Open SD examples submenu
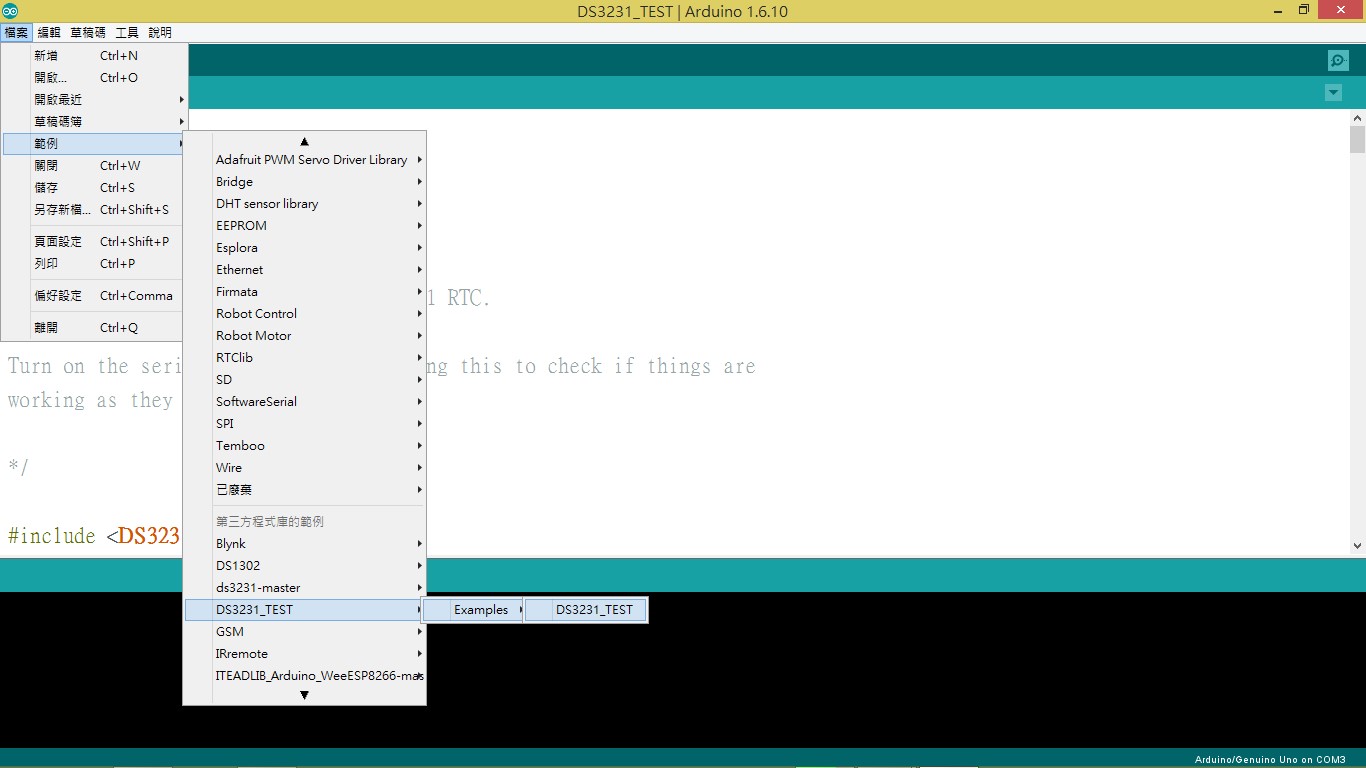The width and height of the screenshot is (1366, 768). [x=305, y=380]
